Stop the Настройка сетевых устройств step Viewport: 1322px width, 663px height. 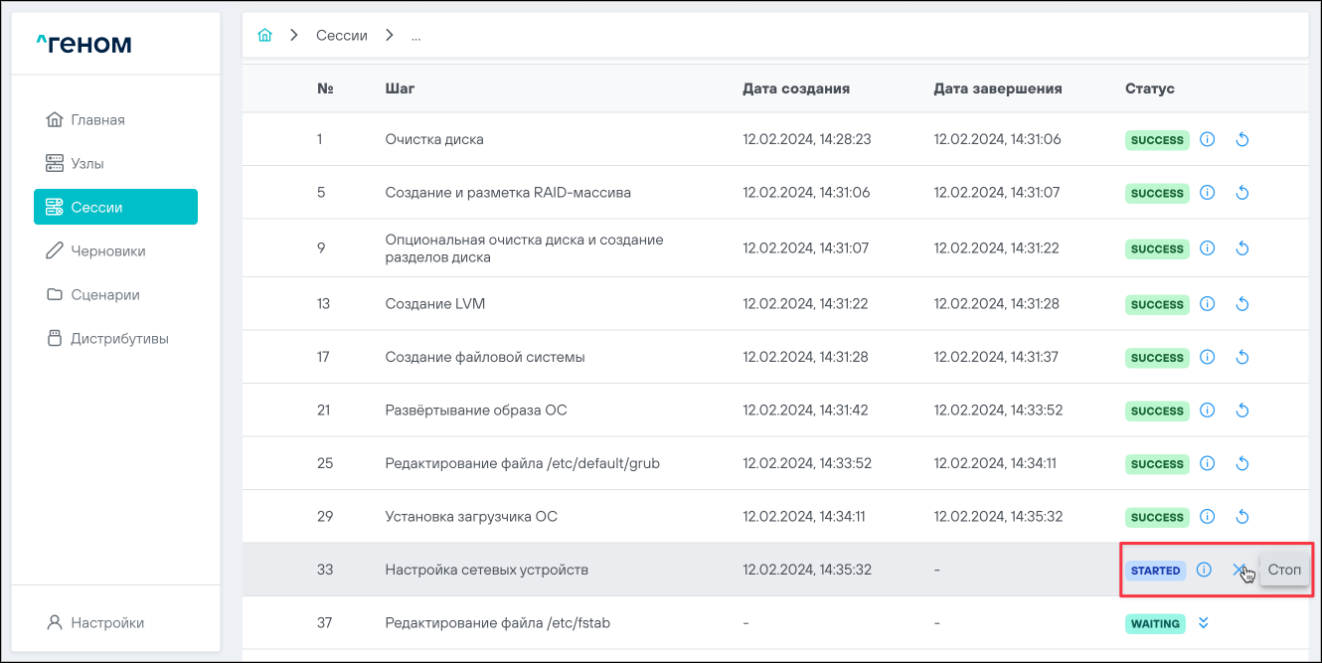click(1239, 570)
